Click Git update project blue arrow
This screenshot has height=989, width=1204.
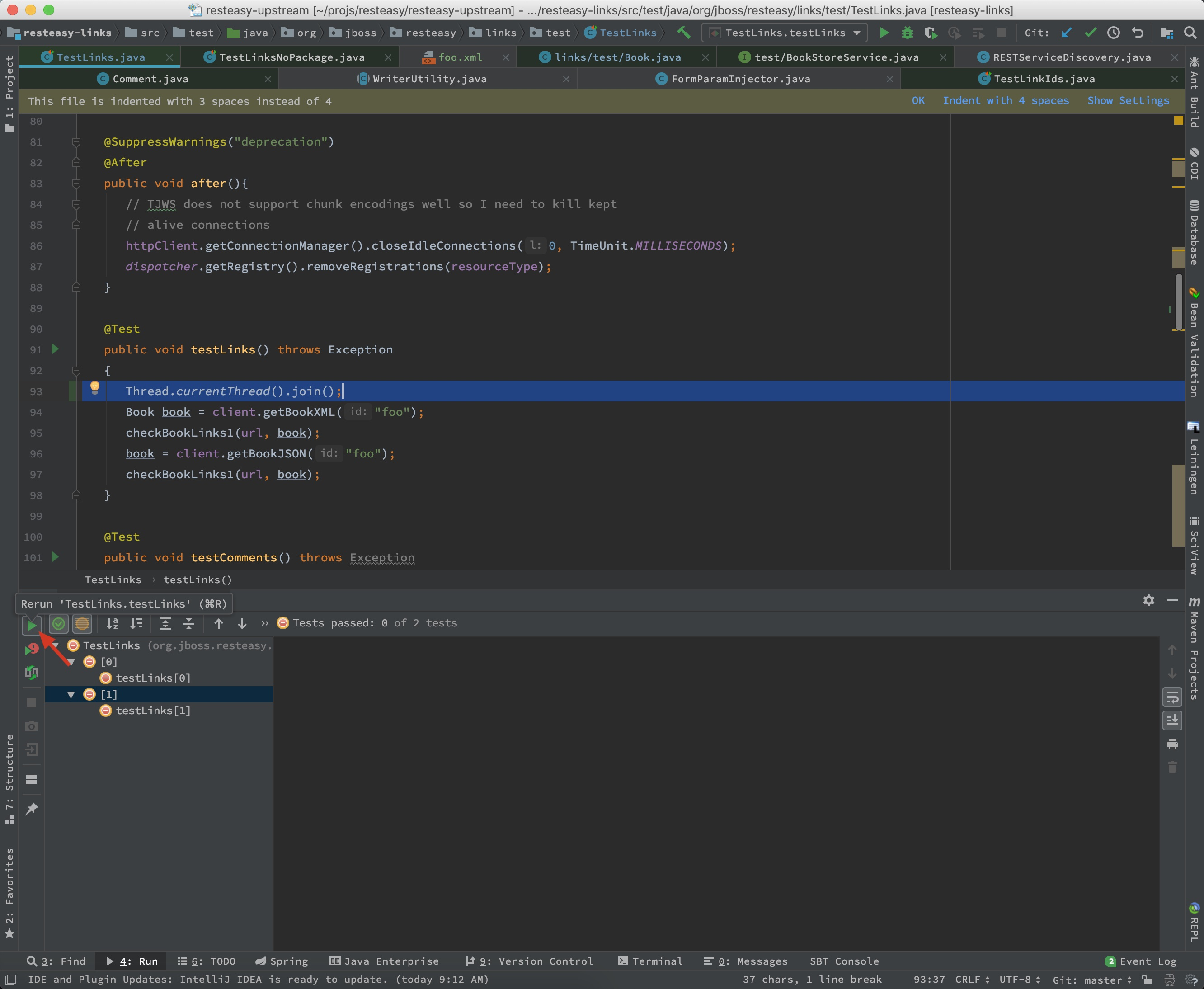[1067, 33]
